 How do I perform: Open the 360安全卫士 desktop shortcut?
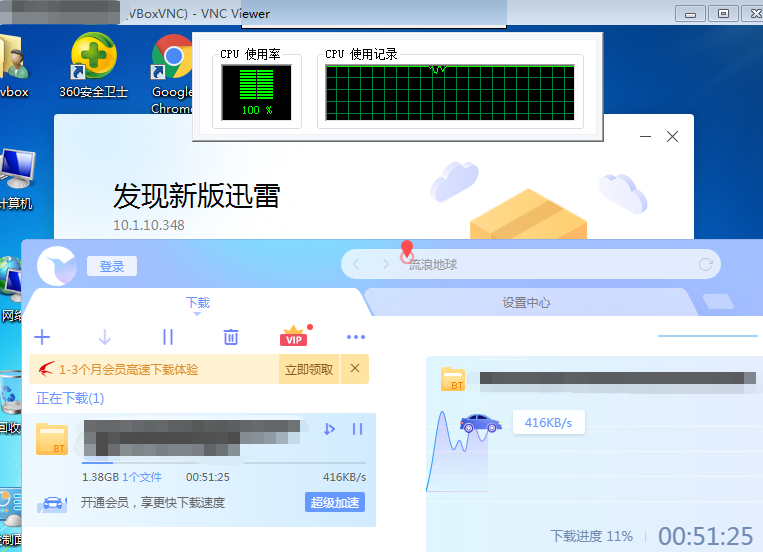pos(93,66)
